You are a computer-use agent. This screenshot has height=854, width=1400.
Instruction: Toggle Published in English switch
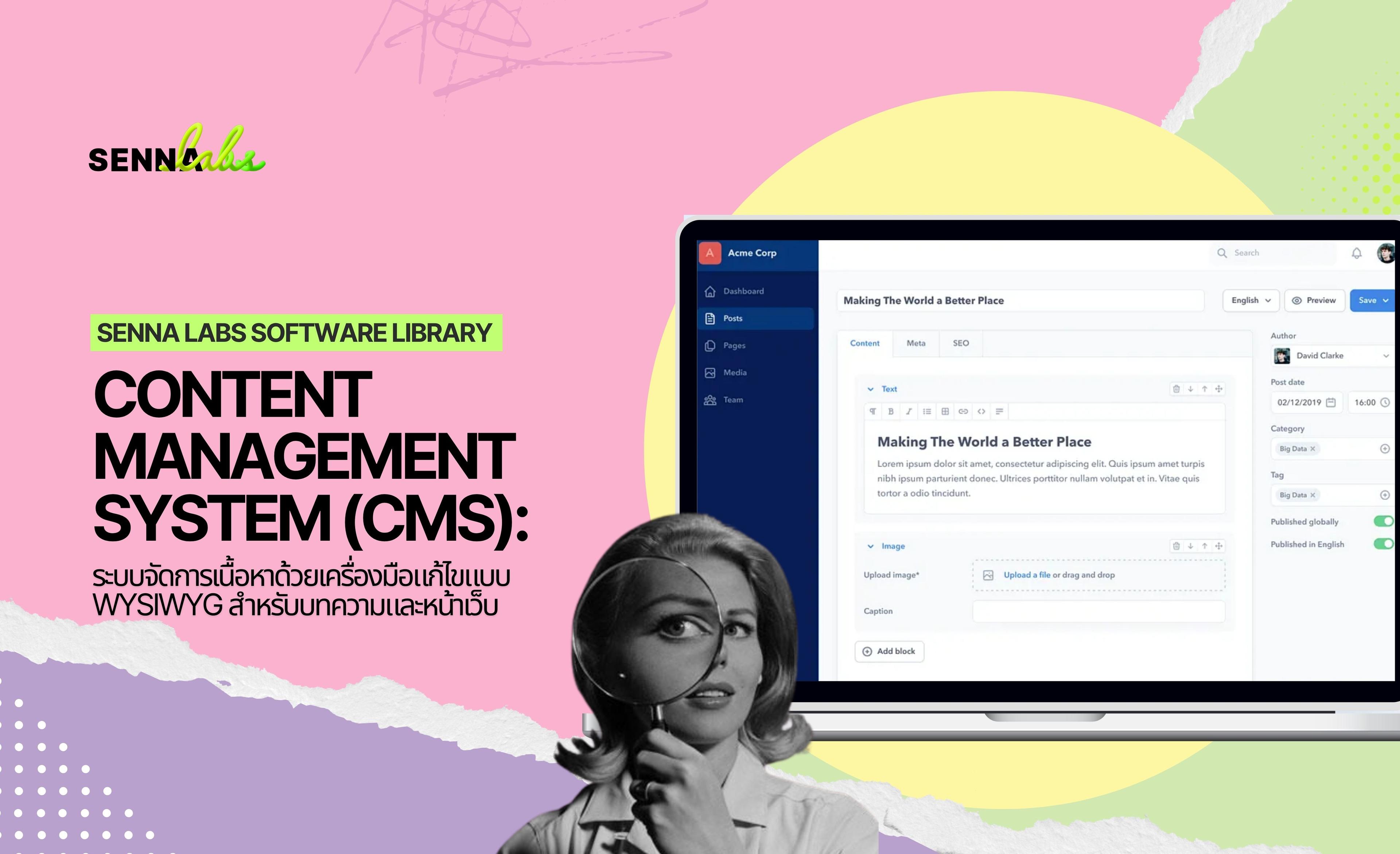pyautogui.click(x=1384, y=544)
